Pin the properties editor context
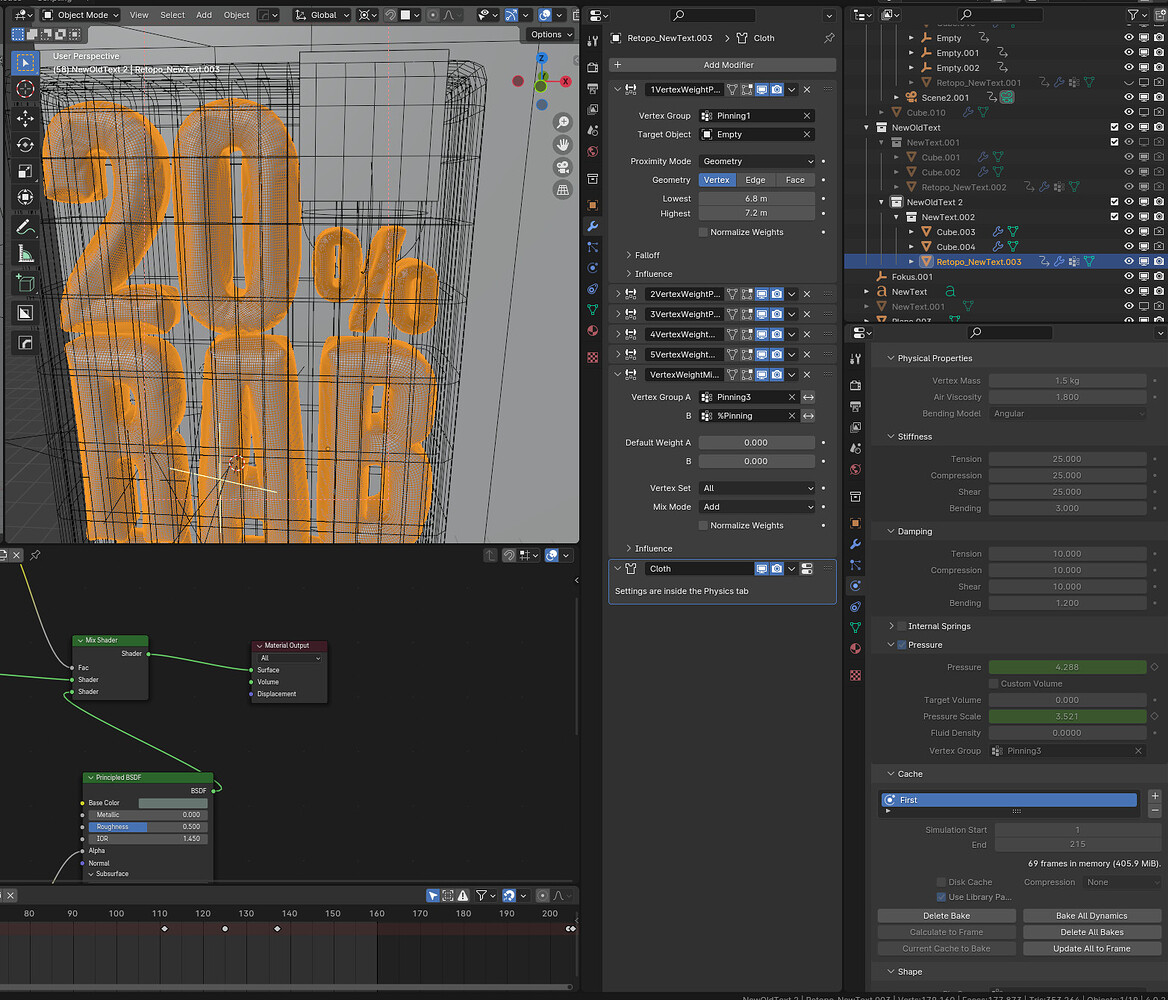Image resolution: width=1168 pixels, height=1000 pixels. (829, 38)
